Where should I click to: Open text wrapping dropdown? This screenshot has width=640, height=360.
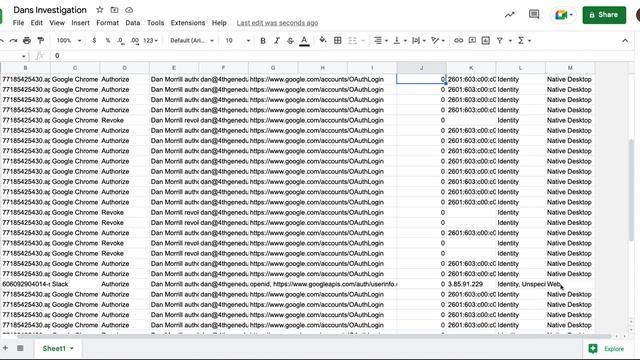coord(419,40)
